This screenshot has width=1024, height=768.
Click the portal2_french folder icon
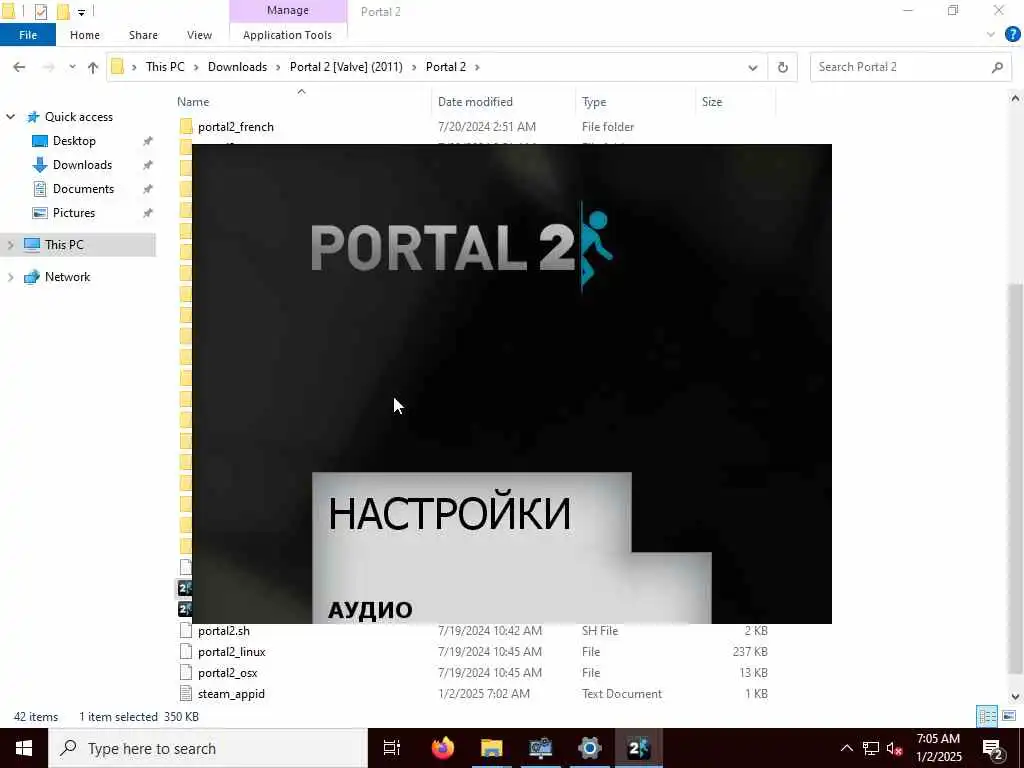point(186,127)
